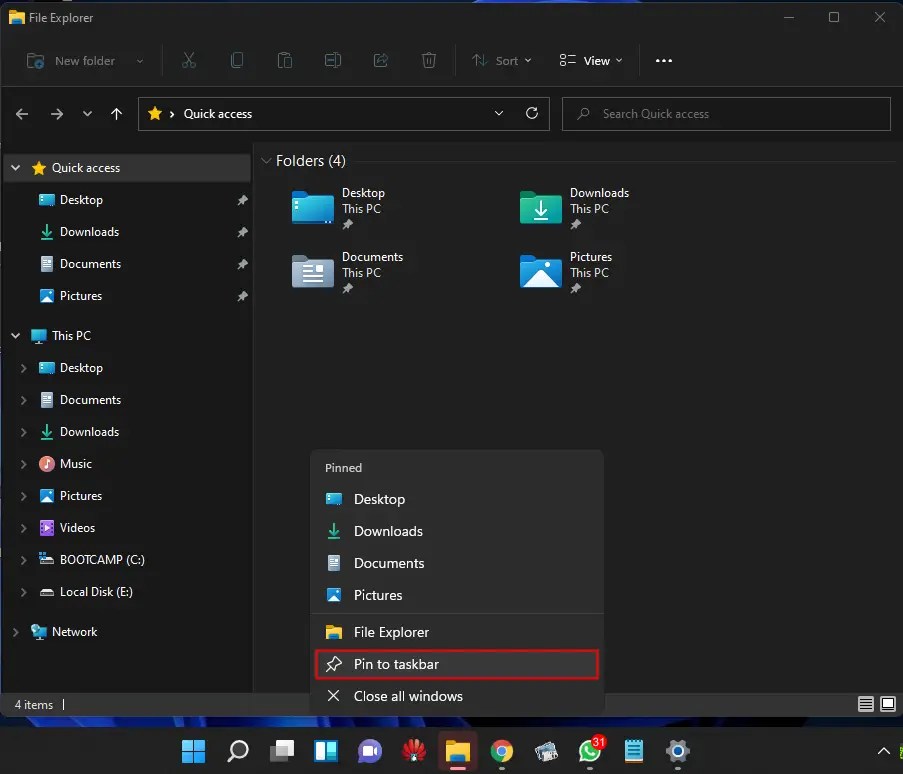
Task: Select the Cut icon in the toolbar
Action: [x=189, y=60]
